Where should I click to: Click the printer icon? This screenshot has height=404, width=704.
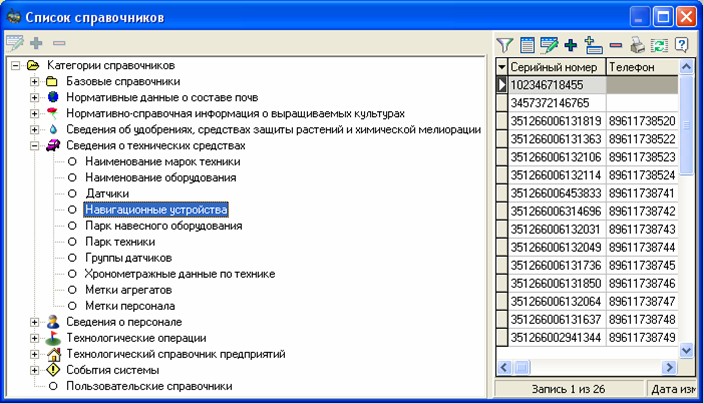pyautogui.click(x=637, y=44)
